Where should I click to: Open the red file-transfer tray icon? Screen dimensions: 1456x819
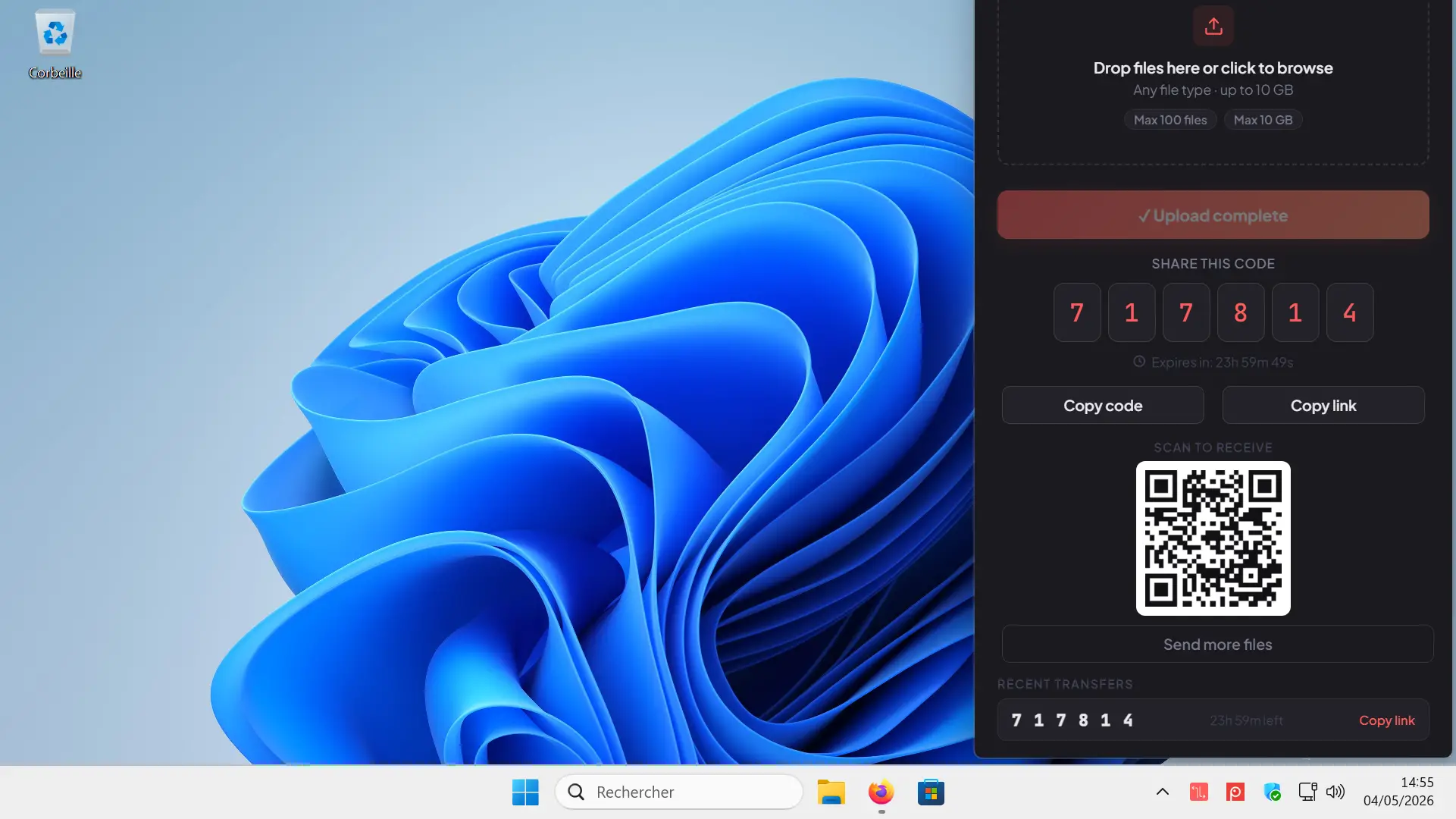pos(1198,792)
